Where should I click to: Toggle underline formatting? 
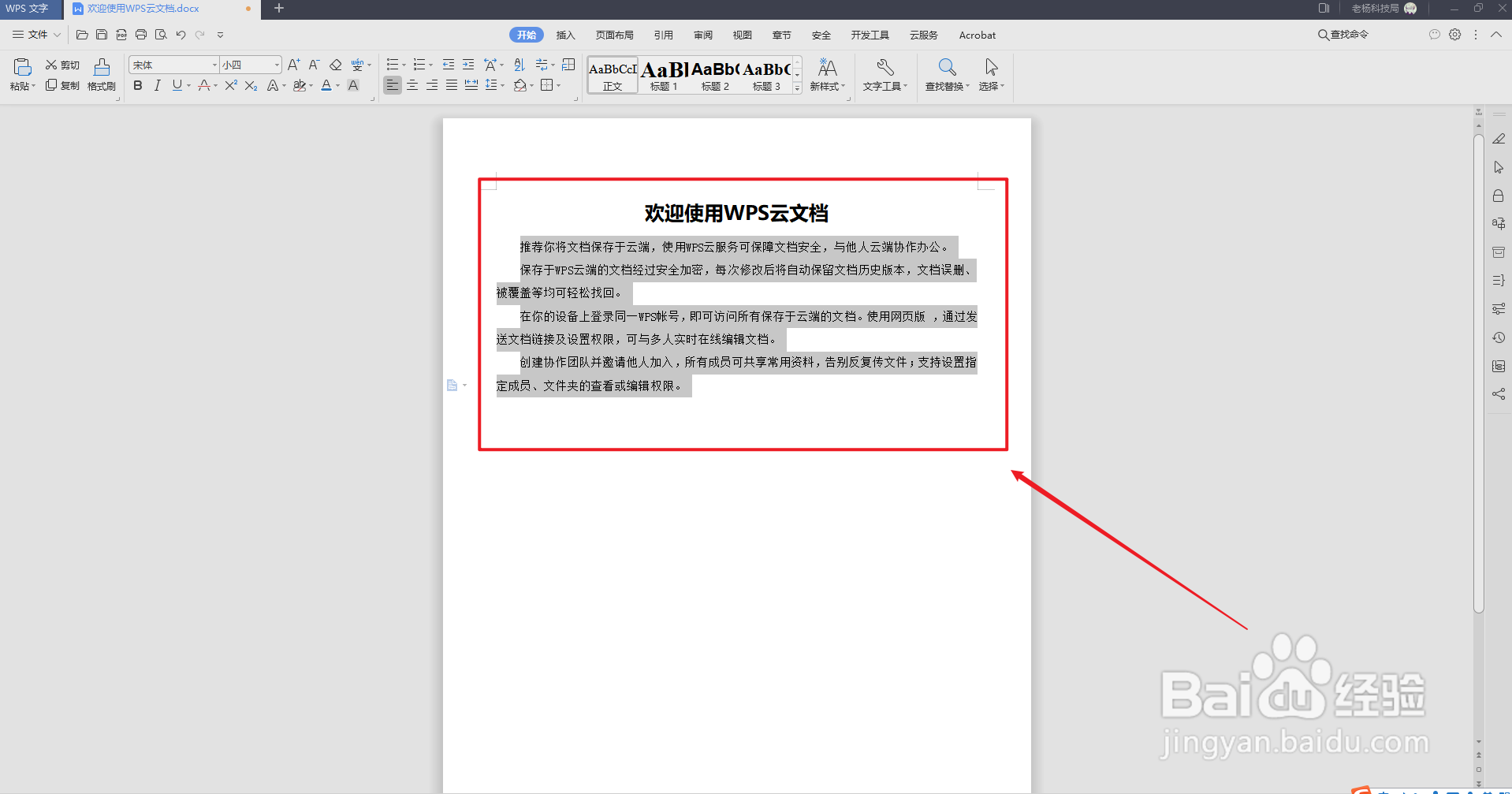177,85
